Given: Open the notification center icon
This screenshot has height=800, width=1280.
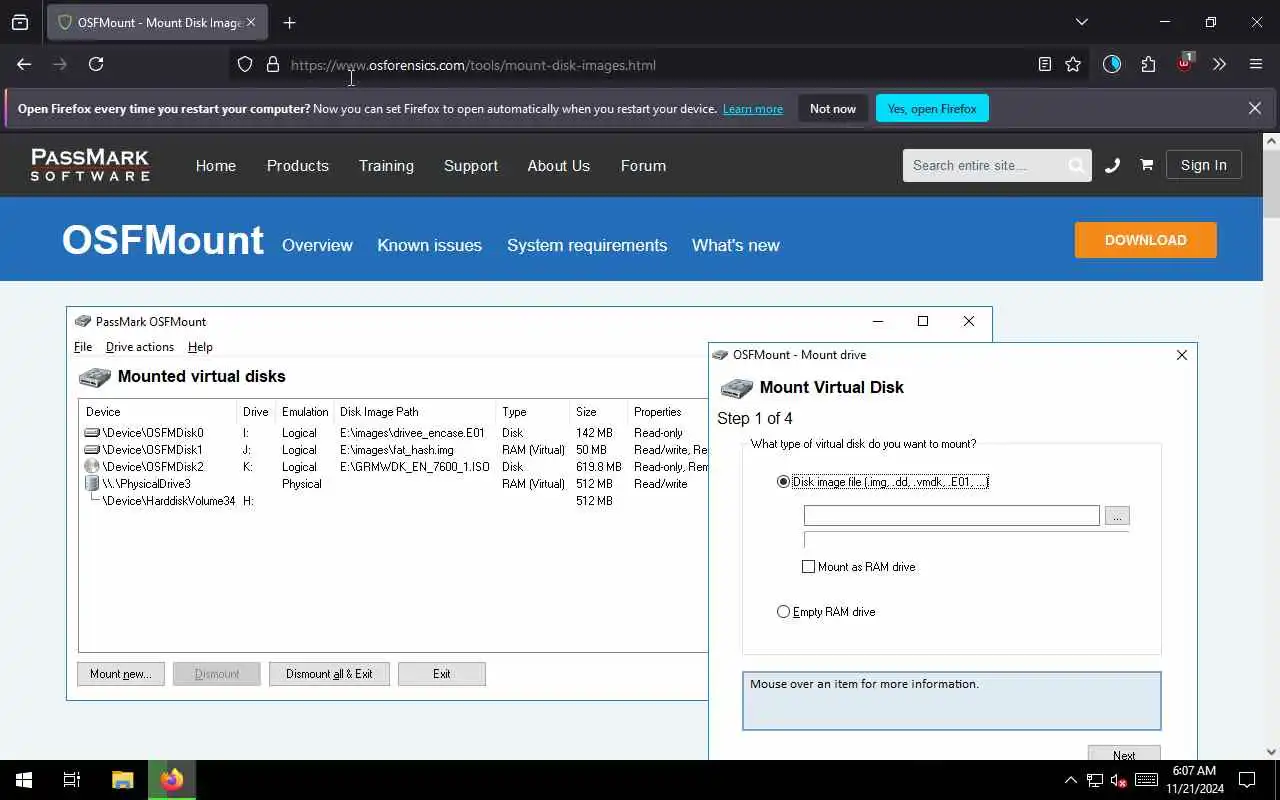Looking at the screenshot, I should coord(1247,780).
